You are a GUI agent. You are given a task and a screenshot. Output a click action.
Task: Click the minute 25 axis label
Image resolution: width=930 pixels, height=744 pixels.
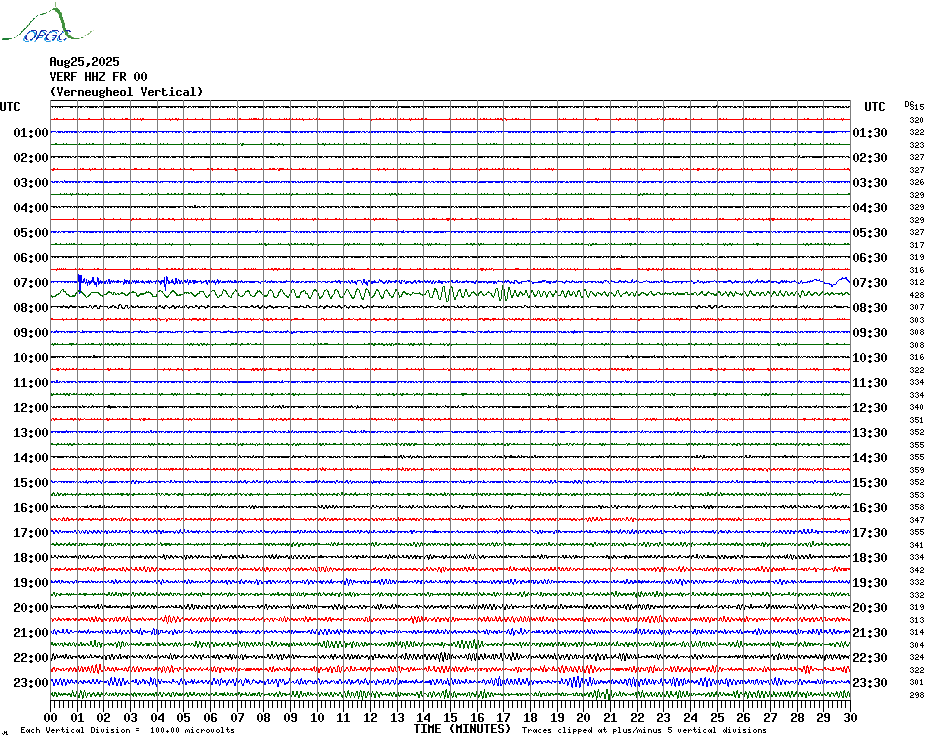pyautogui.click(x=717, y=718)
